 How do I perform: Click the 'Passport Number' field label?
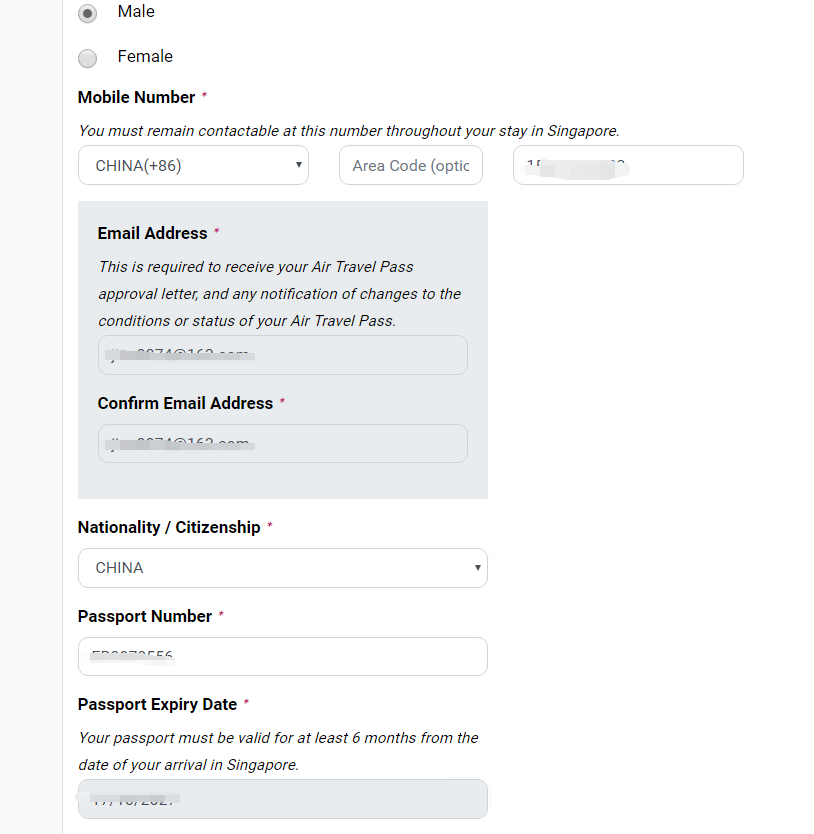click(x=145, y=617)
